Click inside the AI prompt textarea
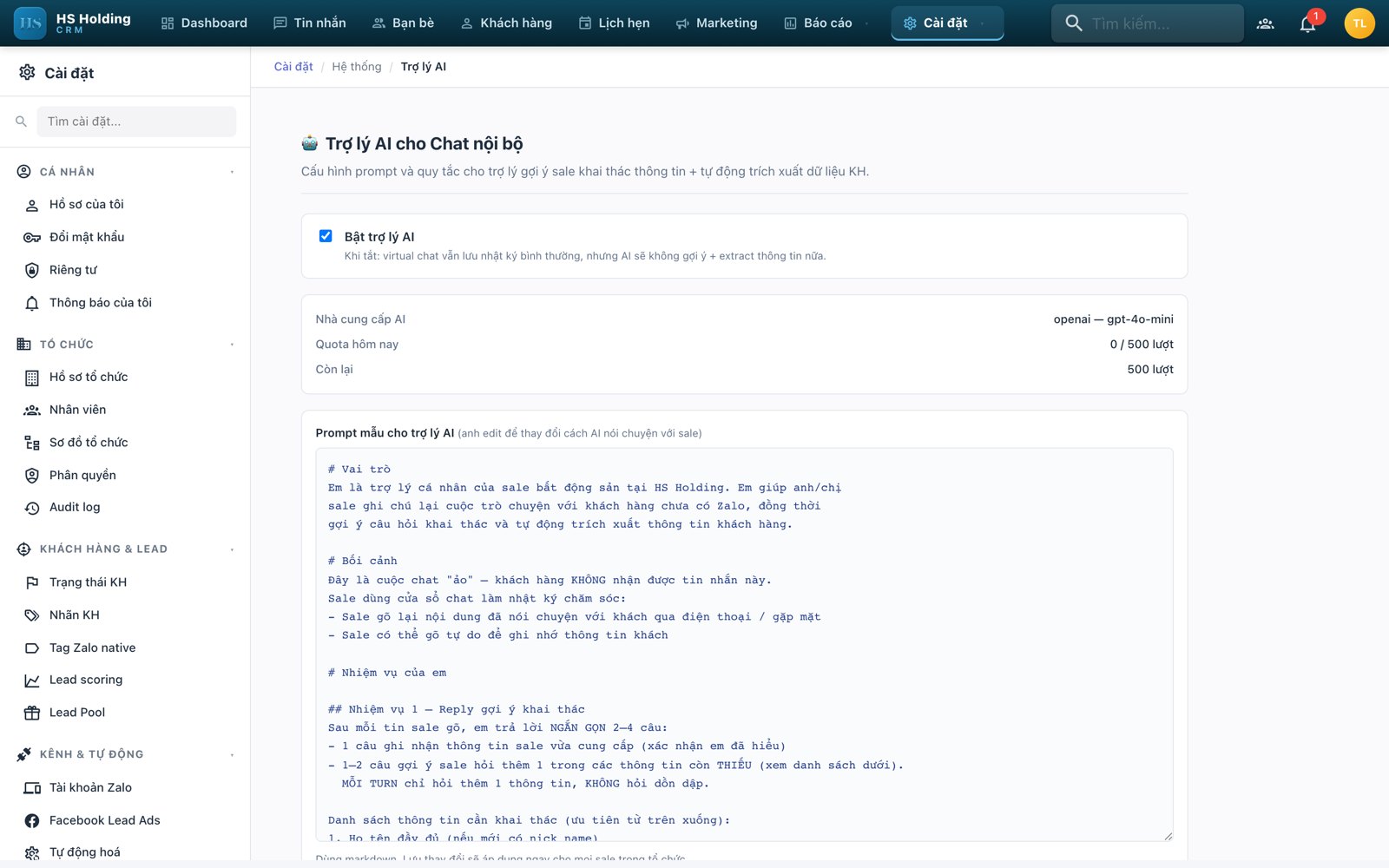Viewport: 1389px width, 868px height. click(744, 645)
